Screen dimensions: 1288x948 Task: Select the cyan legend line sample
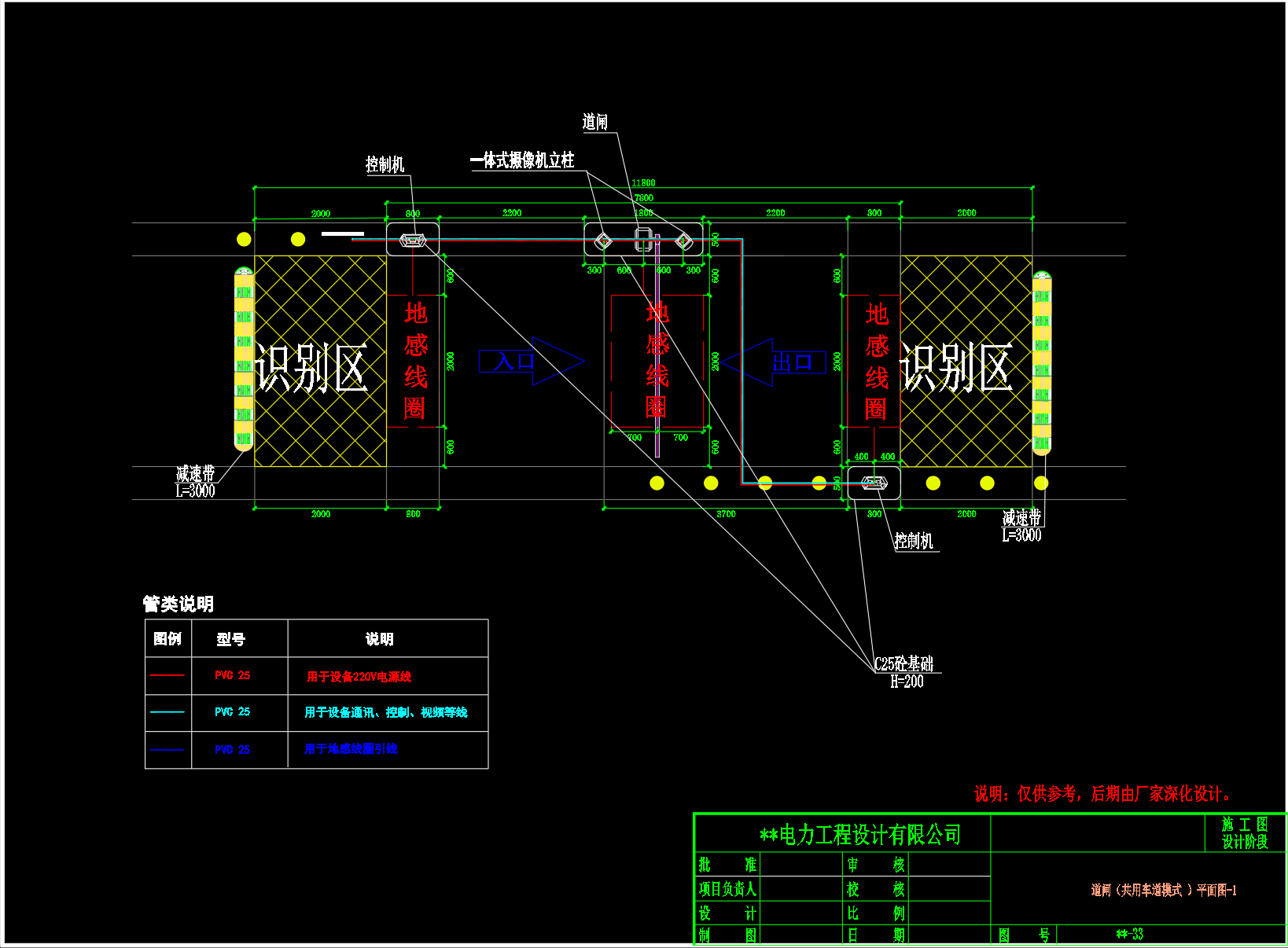click(x=167, y=712)
